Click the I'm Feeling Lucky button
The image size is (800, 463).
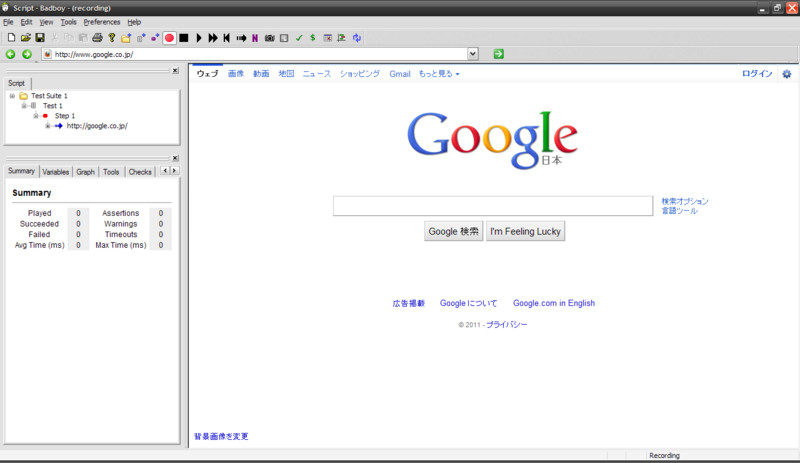(526, 231)
